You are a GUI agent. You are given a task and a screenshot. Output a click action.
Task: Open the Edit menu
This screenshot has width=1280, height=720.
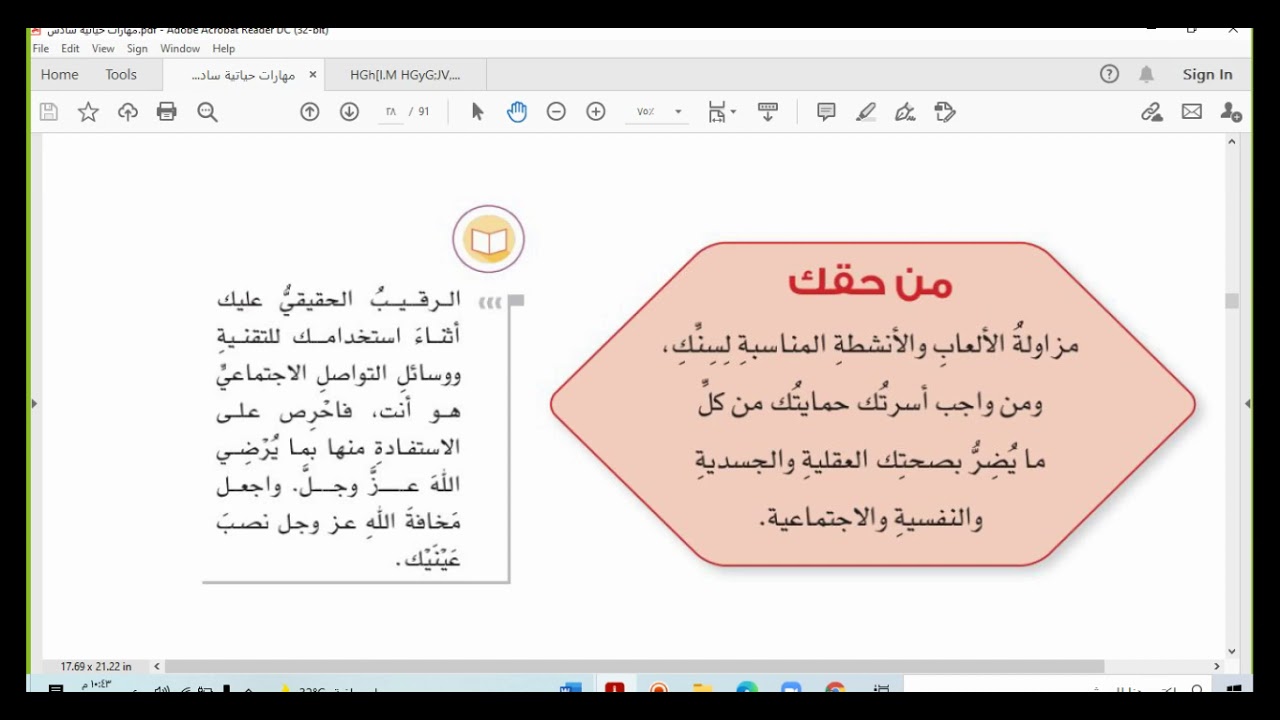(70, 48)
